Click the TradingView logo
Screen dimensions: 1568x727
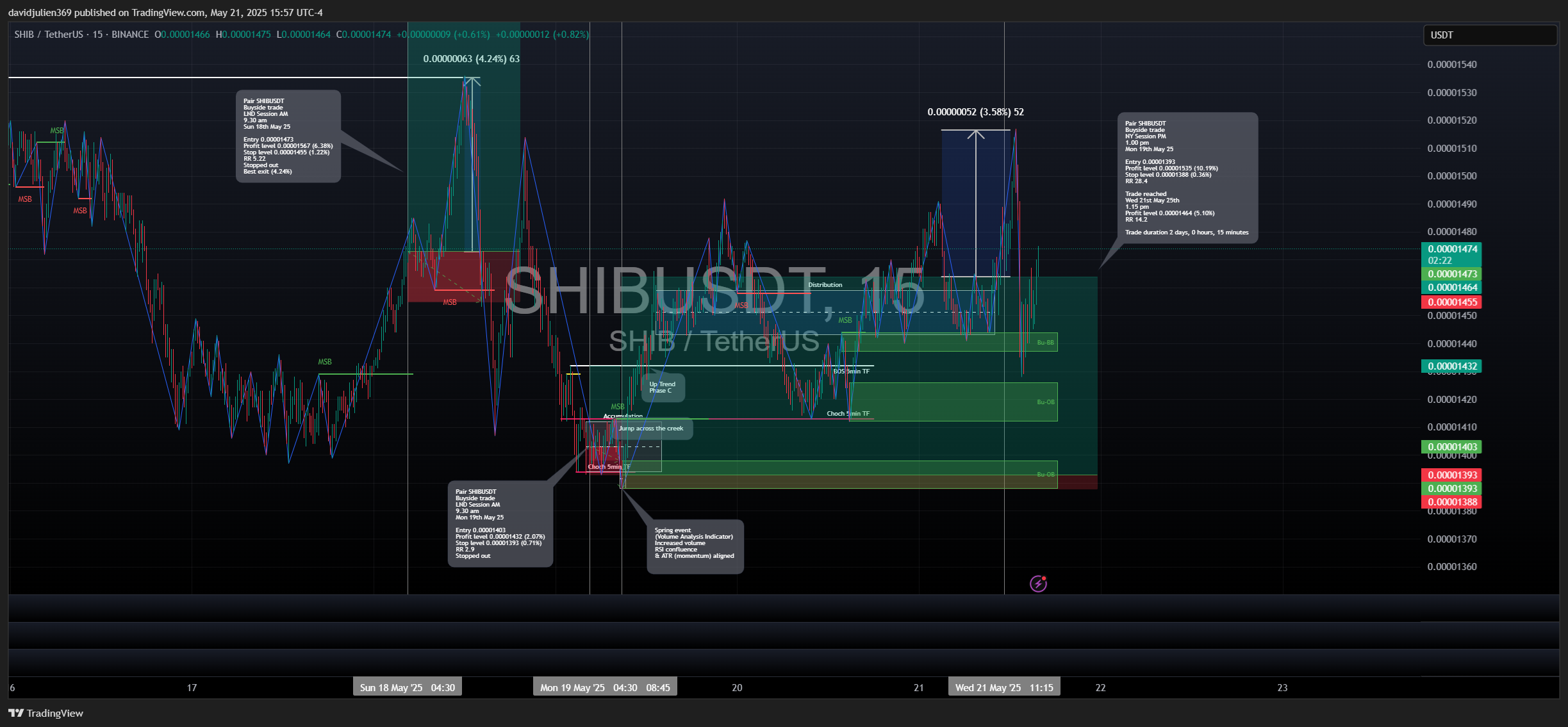pos(45,713)
